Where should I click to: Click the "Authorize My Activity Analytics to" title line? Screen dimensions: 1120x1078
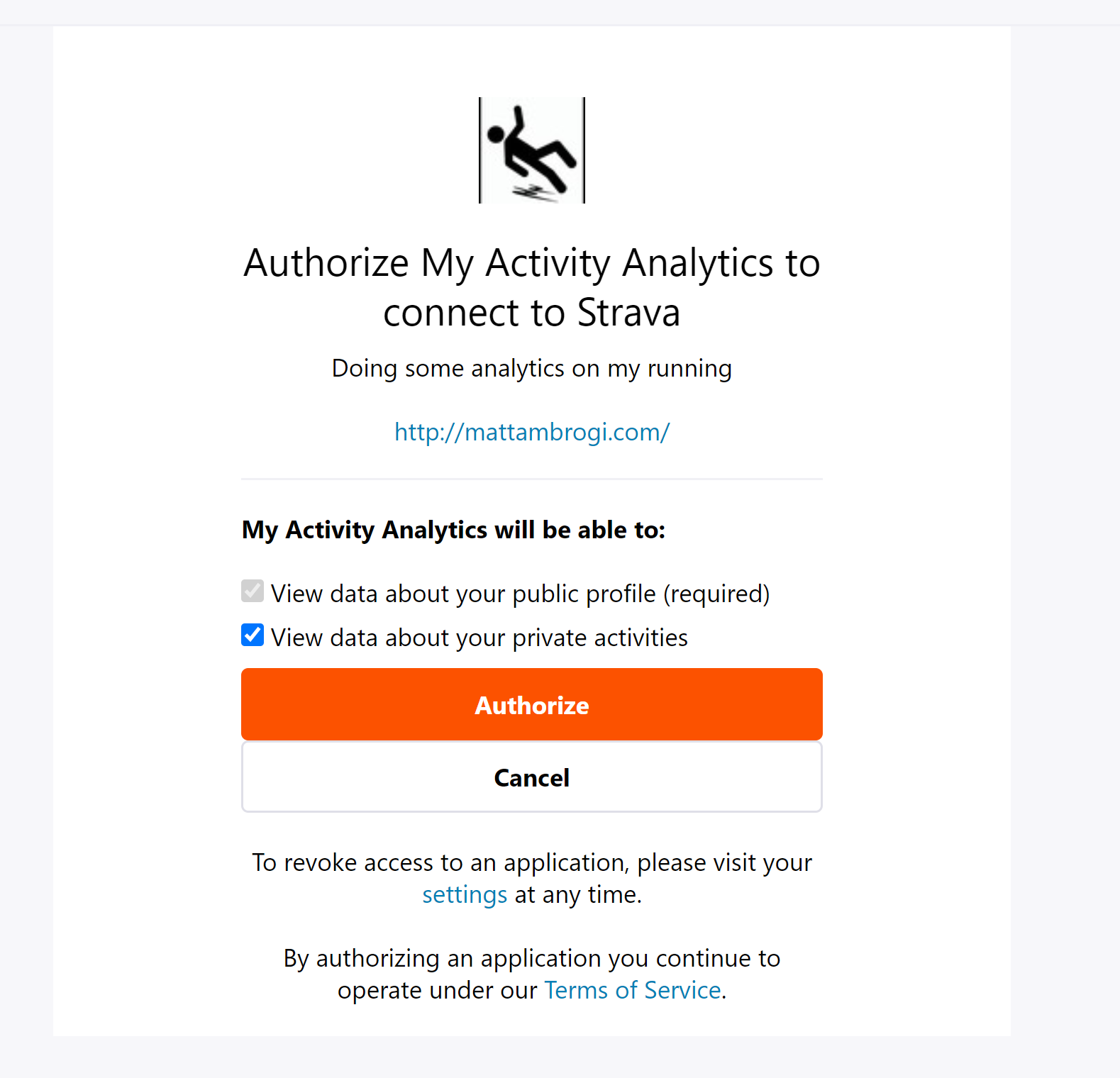pos(532,263)
